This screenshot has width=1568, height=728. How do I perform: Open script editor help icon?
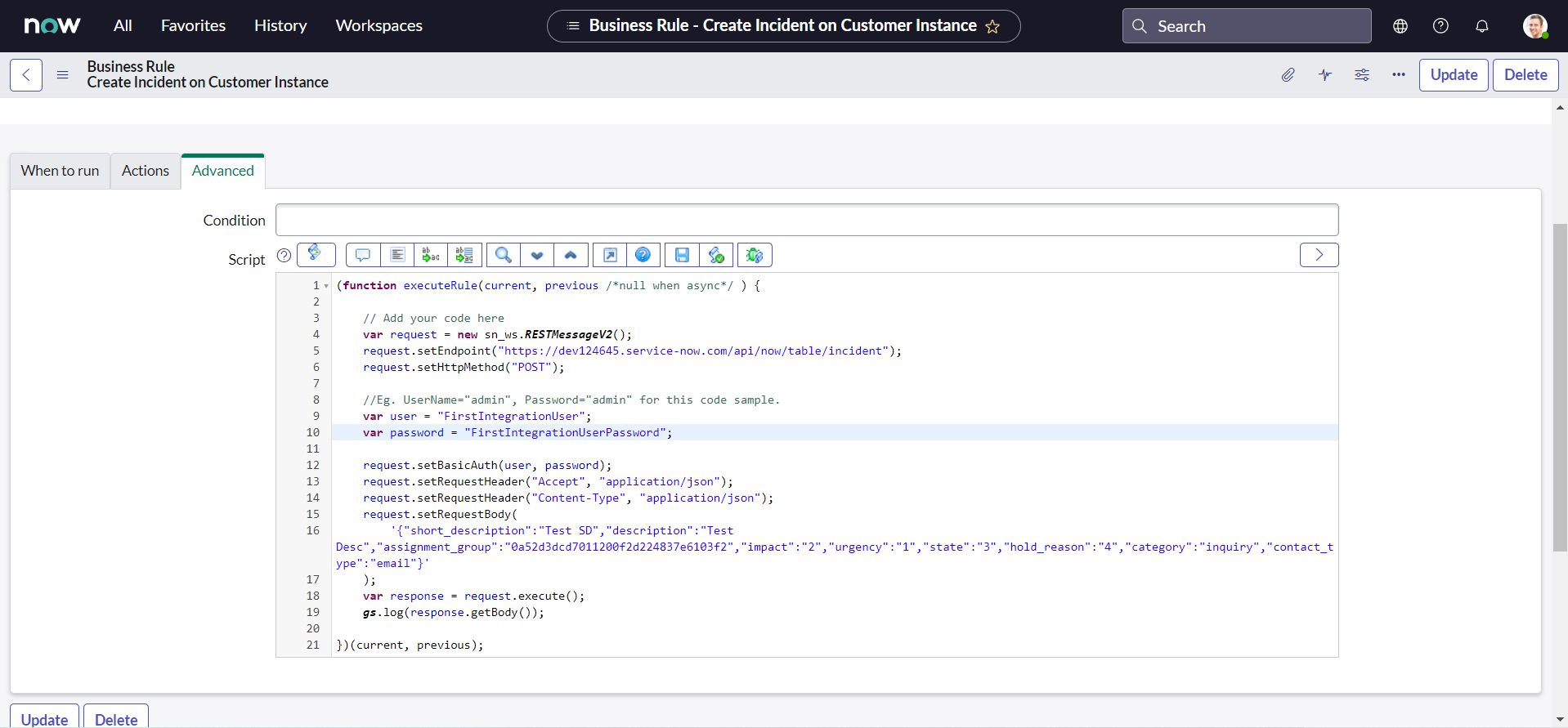click(x=643, y=256)
